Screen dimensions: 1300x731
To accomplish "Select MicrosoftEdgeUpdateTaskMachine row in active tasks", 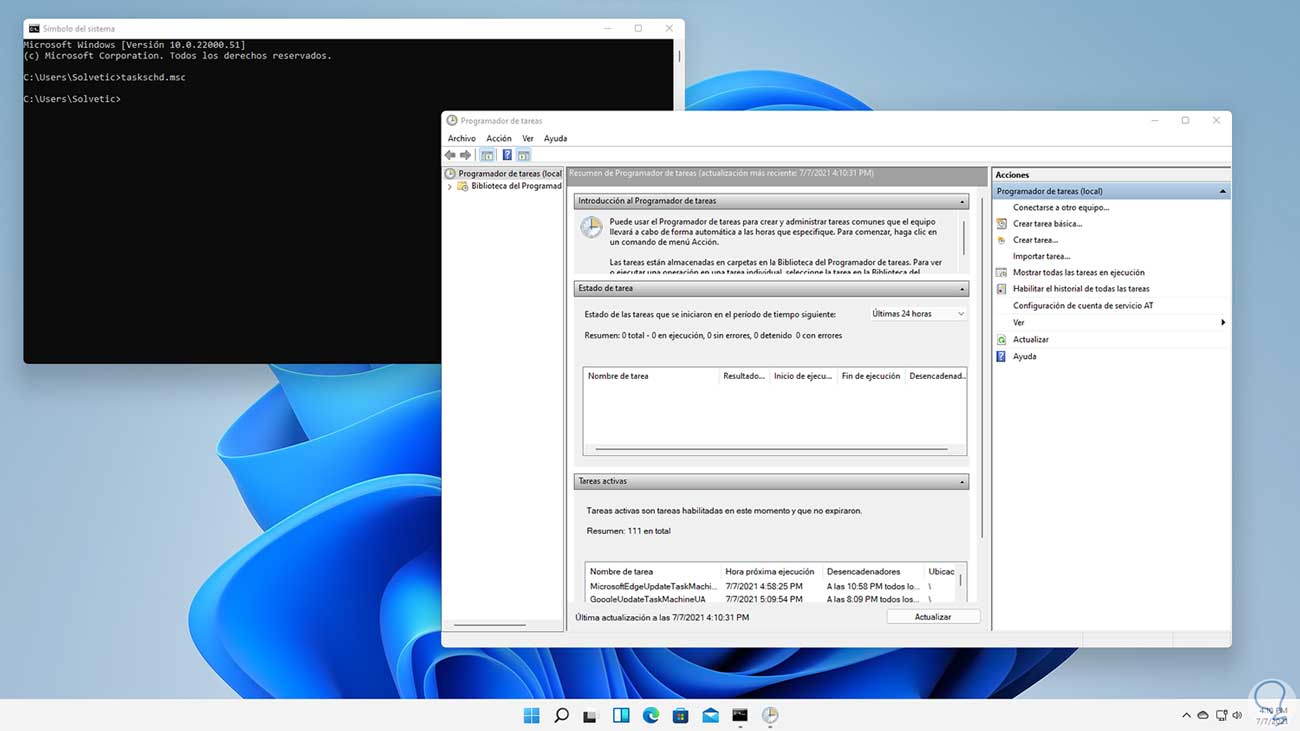I will 652,587.
